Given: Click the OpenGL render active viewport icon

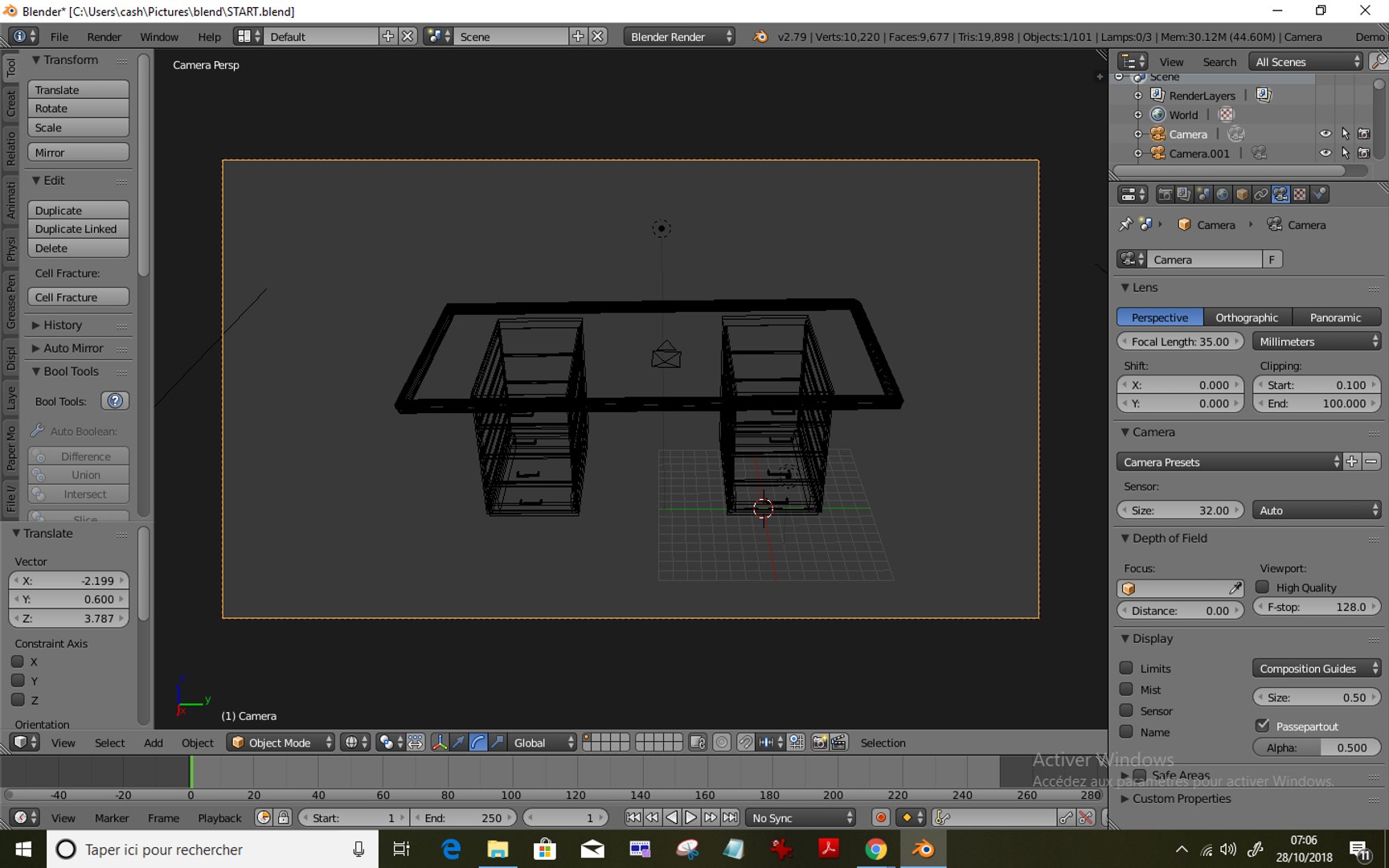Looking at the screenshot, I should coord(820,743).
